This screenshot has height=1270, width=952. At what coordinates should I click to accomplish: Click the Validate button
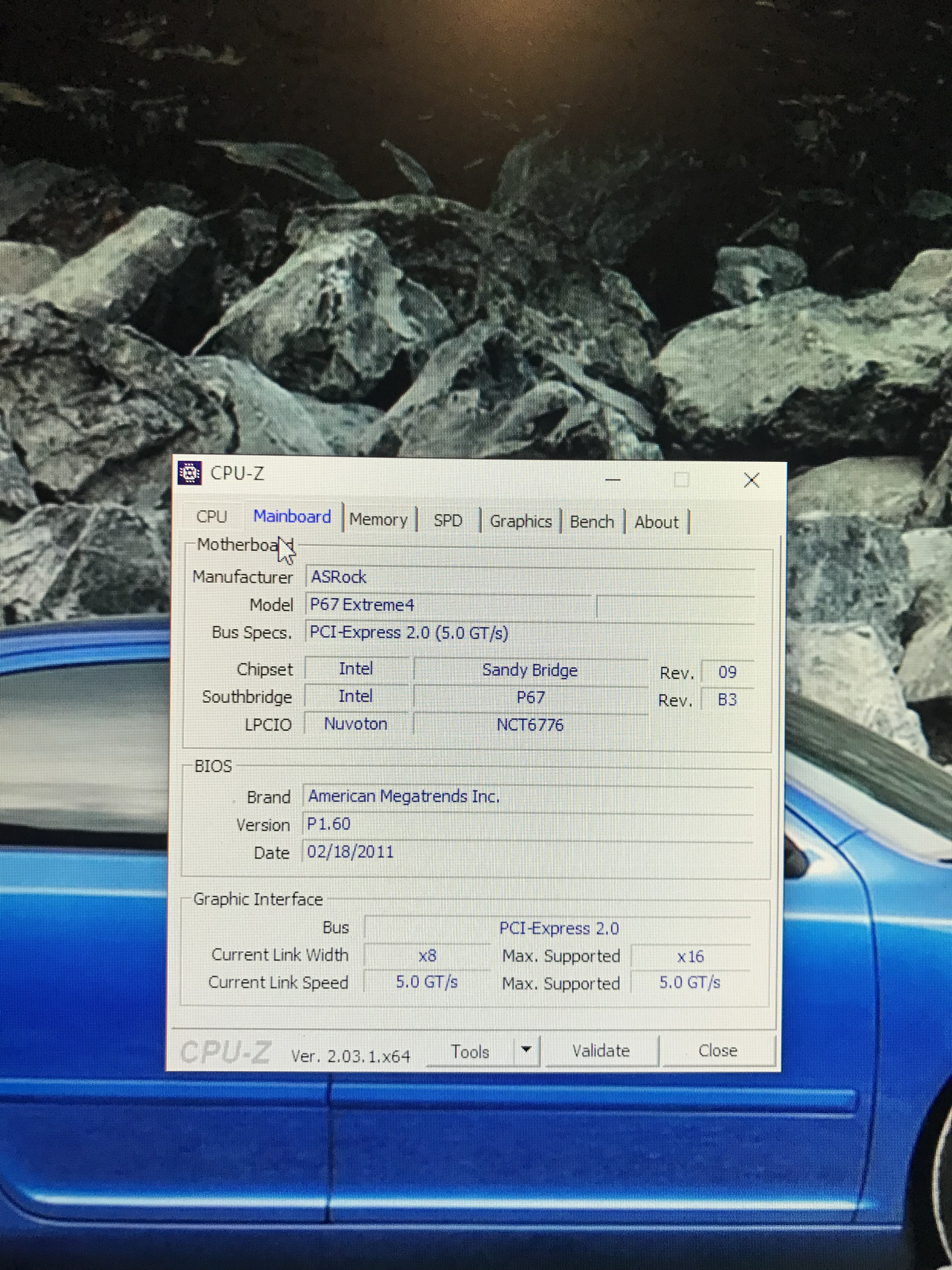click(601, 1051)
